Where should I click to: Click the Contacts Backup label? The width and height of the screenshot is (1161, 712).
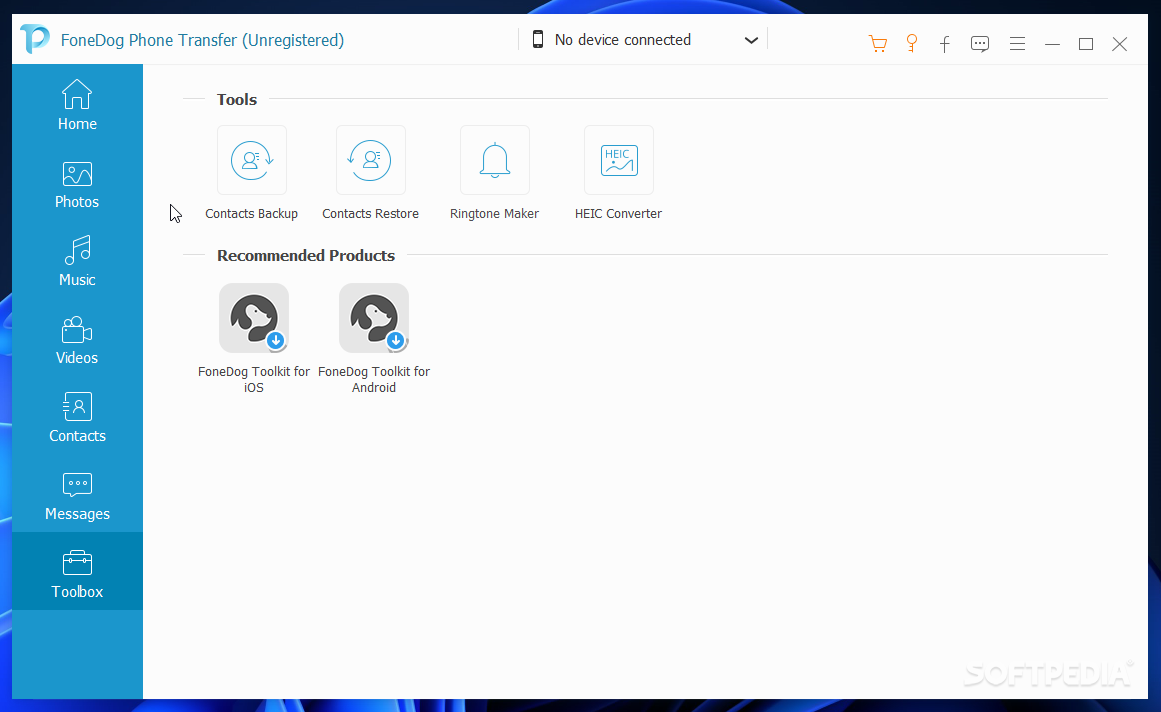[x=252, y=213]
